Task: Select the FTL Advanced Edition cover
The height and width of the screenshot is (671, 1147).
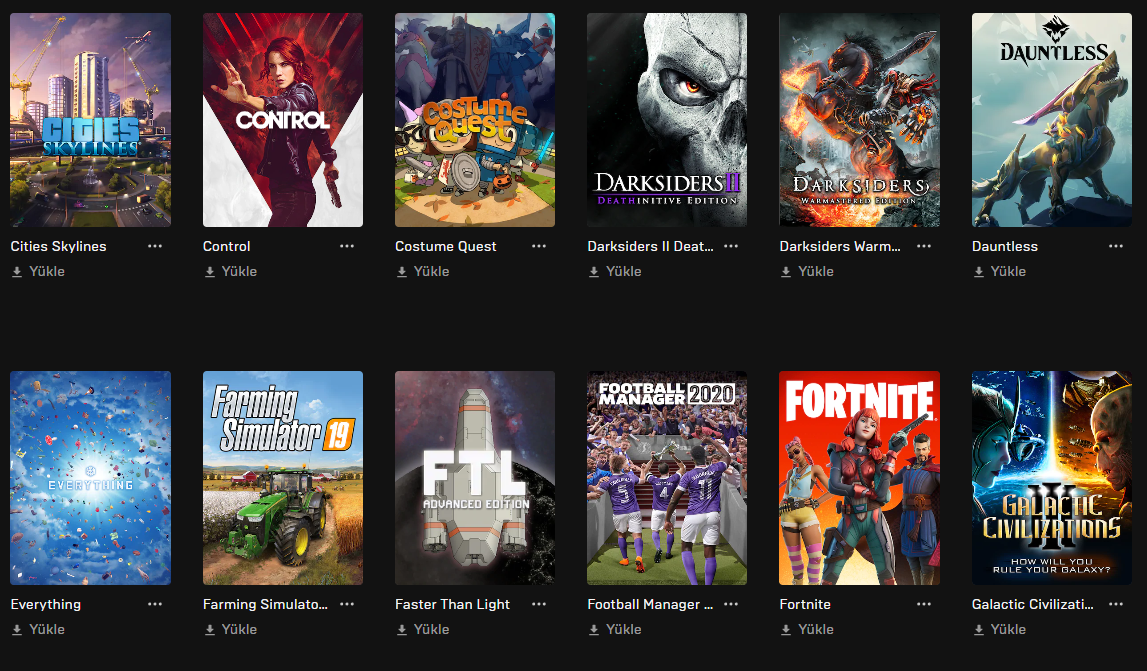Action: coord(475,478)
